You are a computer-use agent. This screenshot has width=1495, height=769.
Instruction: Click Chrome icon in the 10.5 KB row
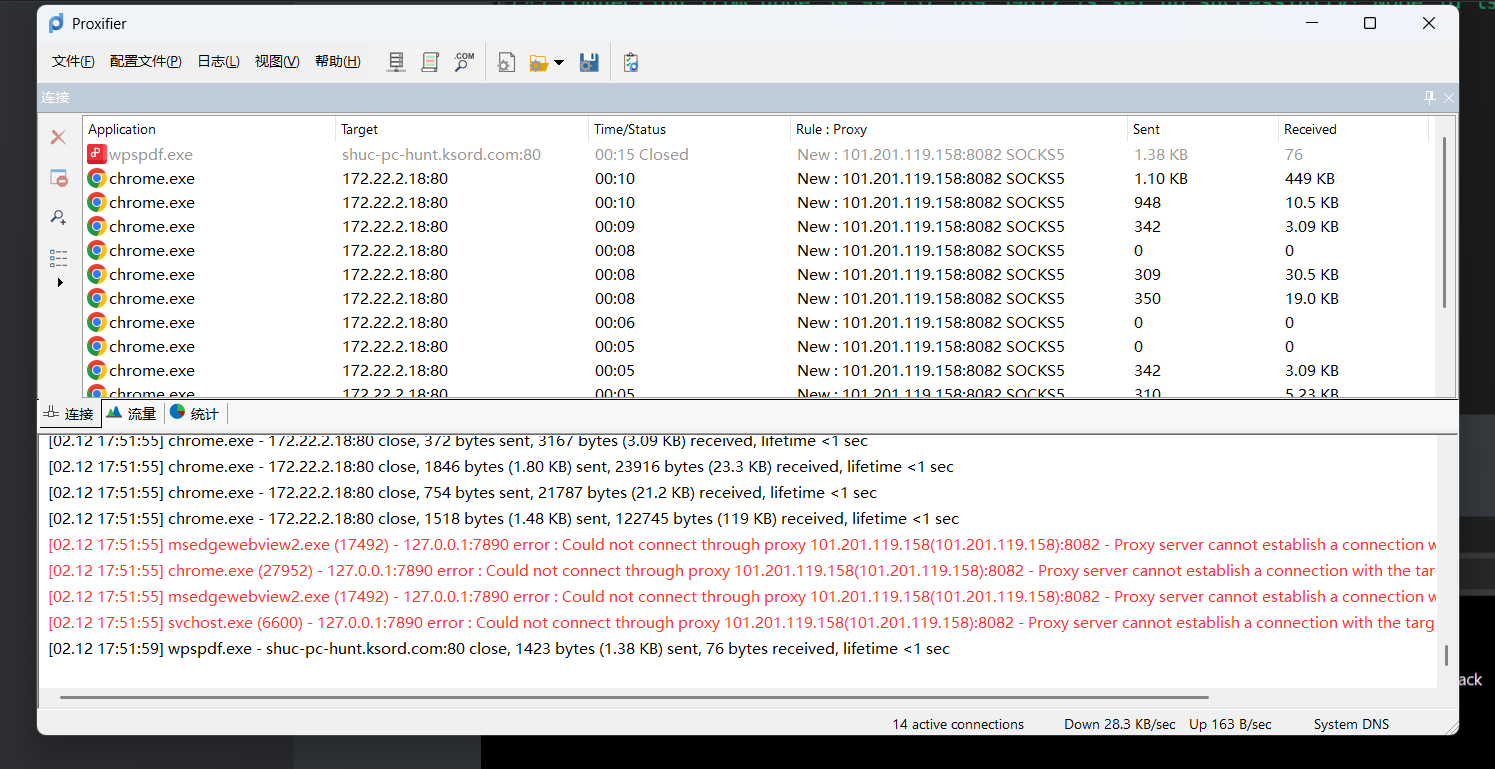click(x=97, y=202)
